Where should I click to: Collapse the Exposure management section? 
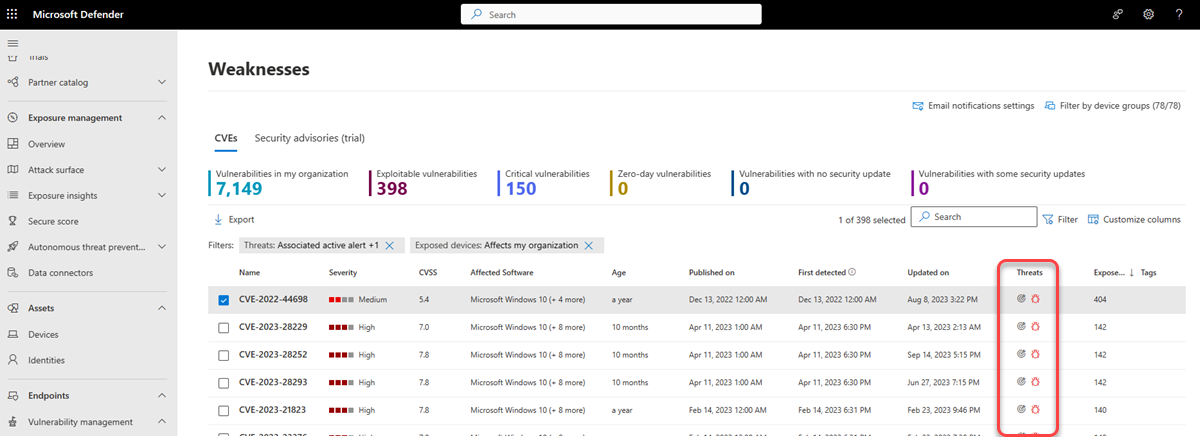(x=162, y=118)
